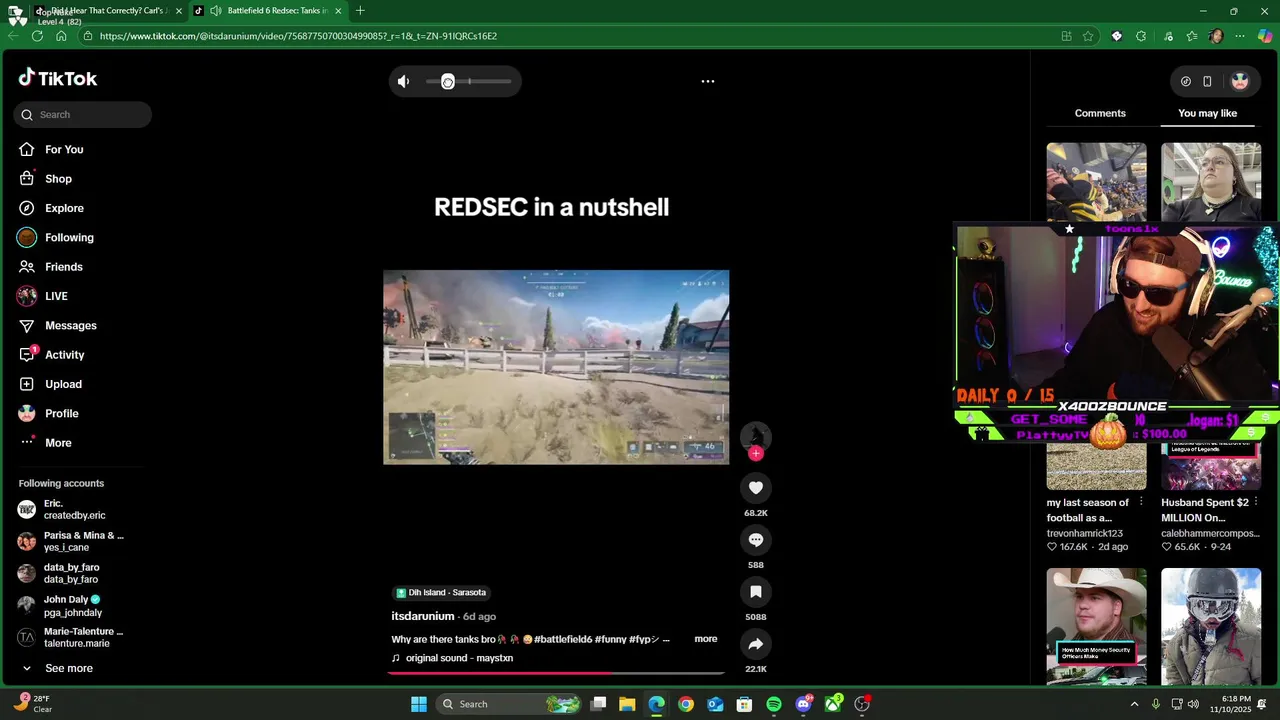Open itsdarunium username link
This screenshot has width=1280, height=720.
click(x=423, y=616)
